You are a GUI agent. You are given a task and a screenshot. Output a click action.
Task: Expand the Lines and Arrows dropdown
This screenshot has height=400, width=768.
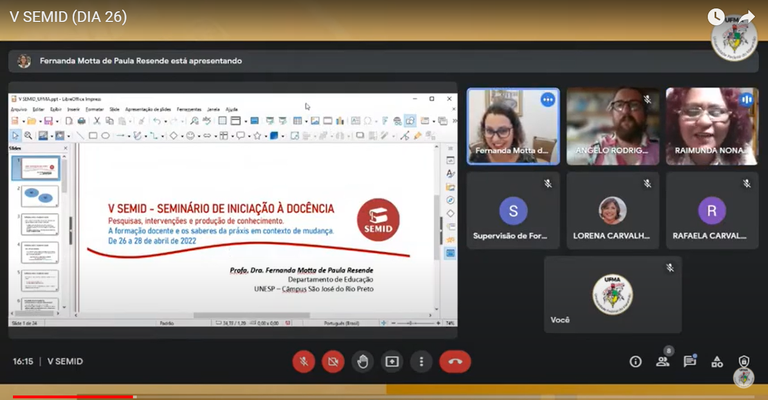[129, 136]
